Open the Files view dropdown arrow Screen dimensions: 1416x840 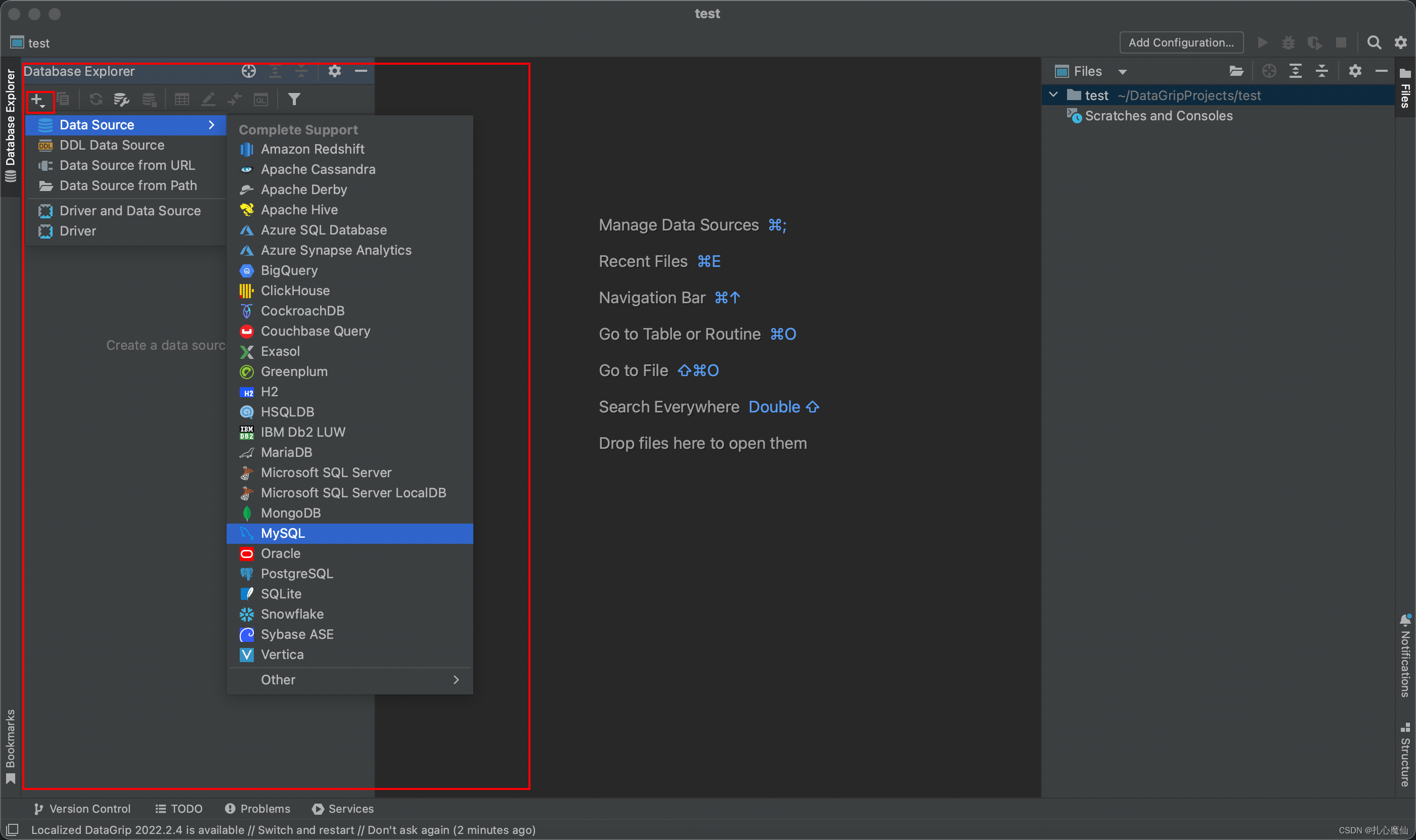[x=1123, y=72]
